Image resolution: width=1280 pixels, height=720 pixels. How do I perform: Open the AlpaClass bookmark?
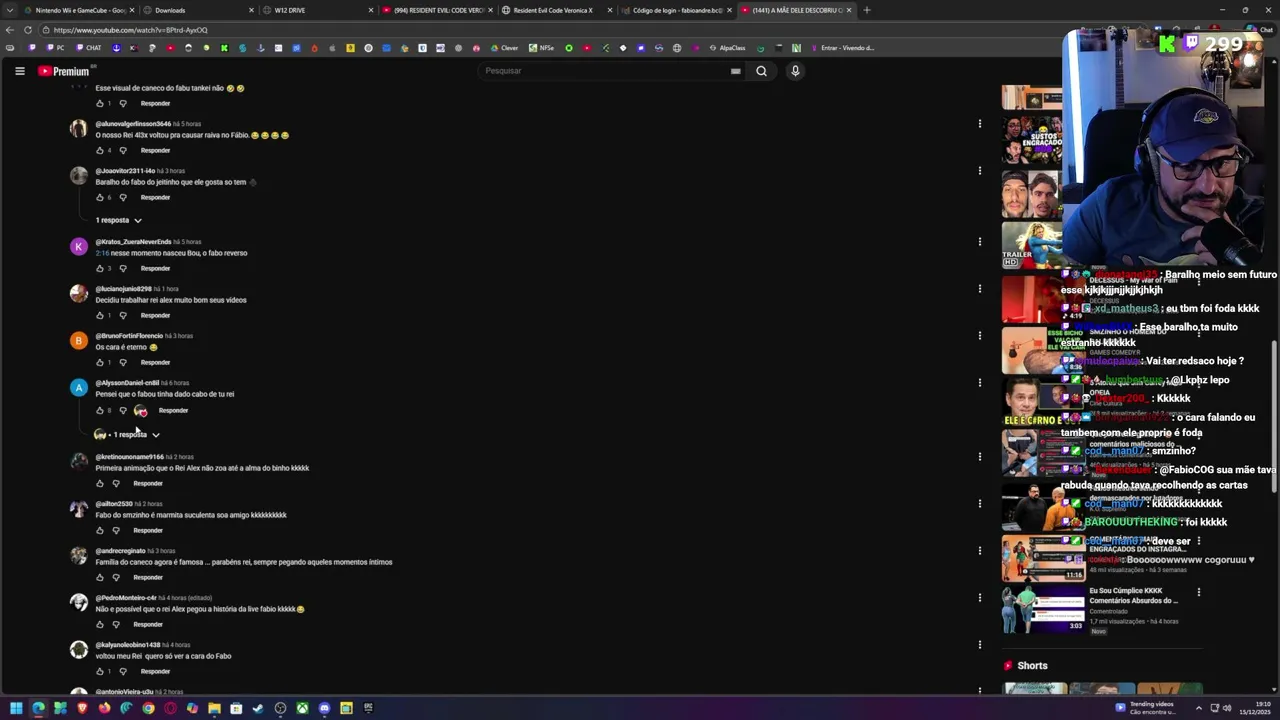coord(727,48)
